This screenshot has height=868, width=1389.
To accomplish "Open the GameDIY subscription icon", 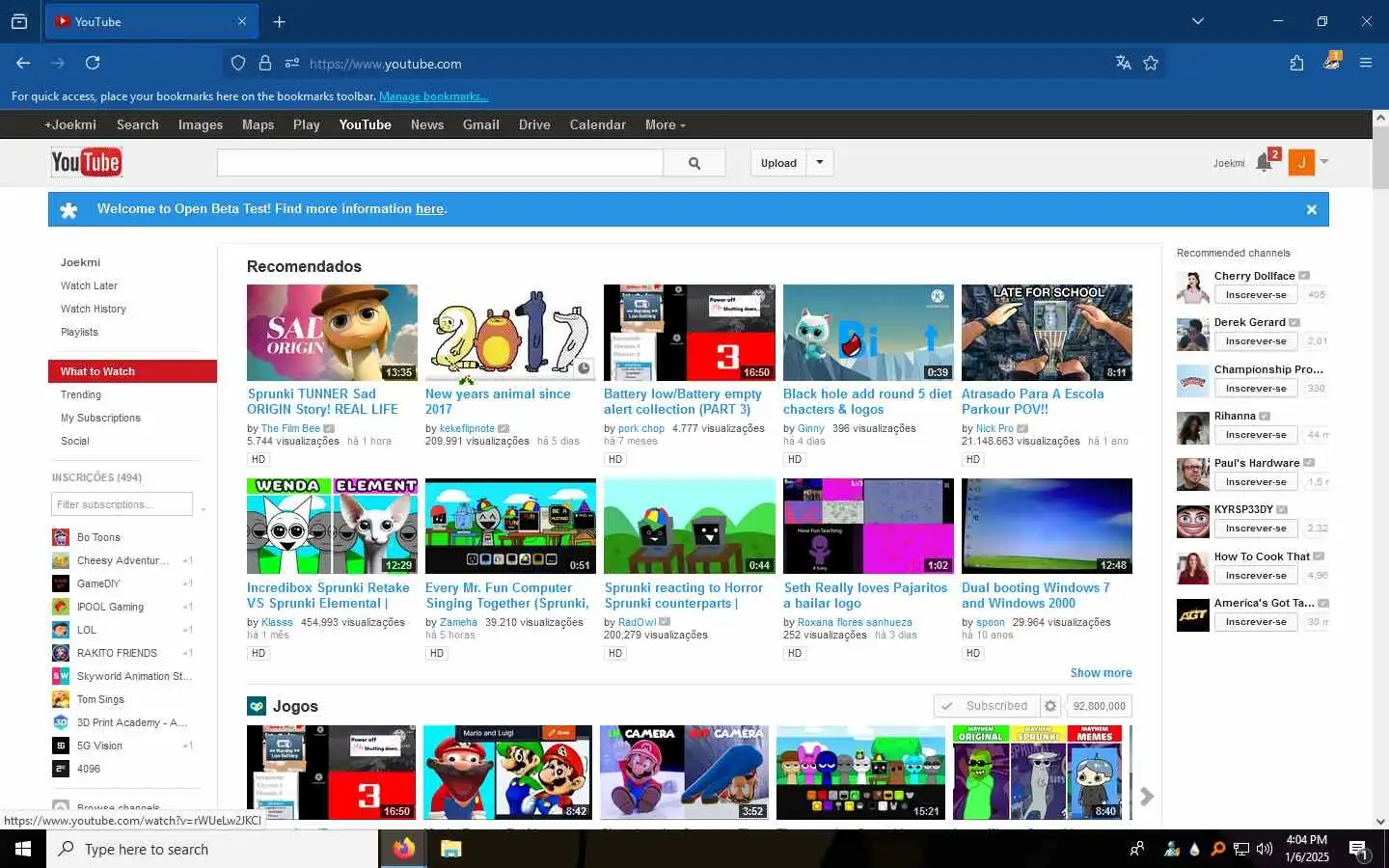I will click(60, 583).
